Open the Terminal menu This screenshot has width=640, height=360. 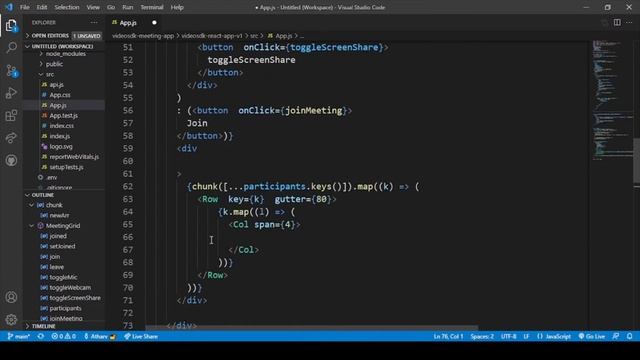[x=152, y=7]
